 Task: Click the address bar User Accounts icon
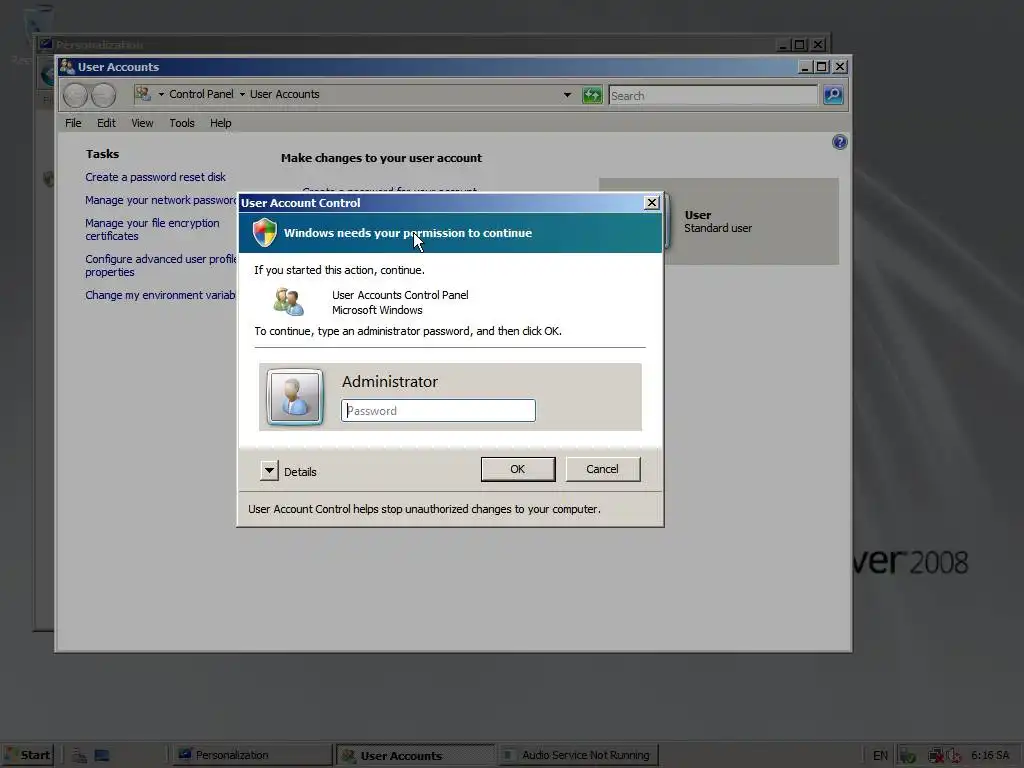(x=143, y=94)
